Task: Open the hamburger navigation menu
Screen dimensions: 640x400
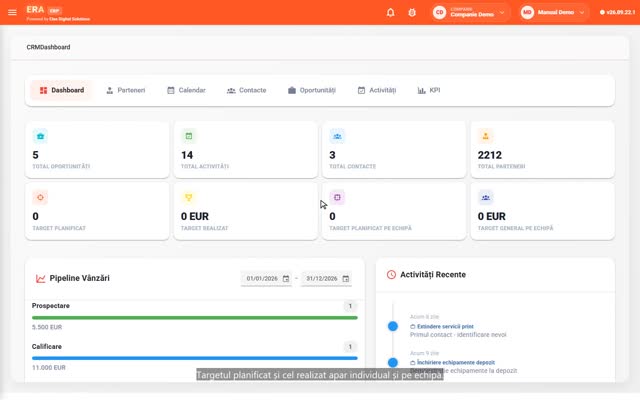Action: tap(12, 12)
